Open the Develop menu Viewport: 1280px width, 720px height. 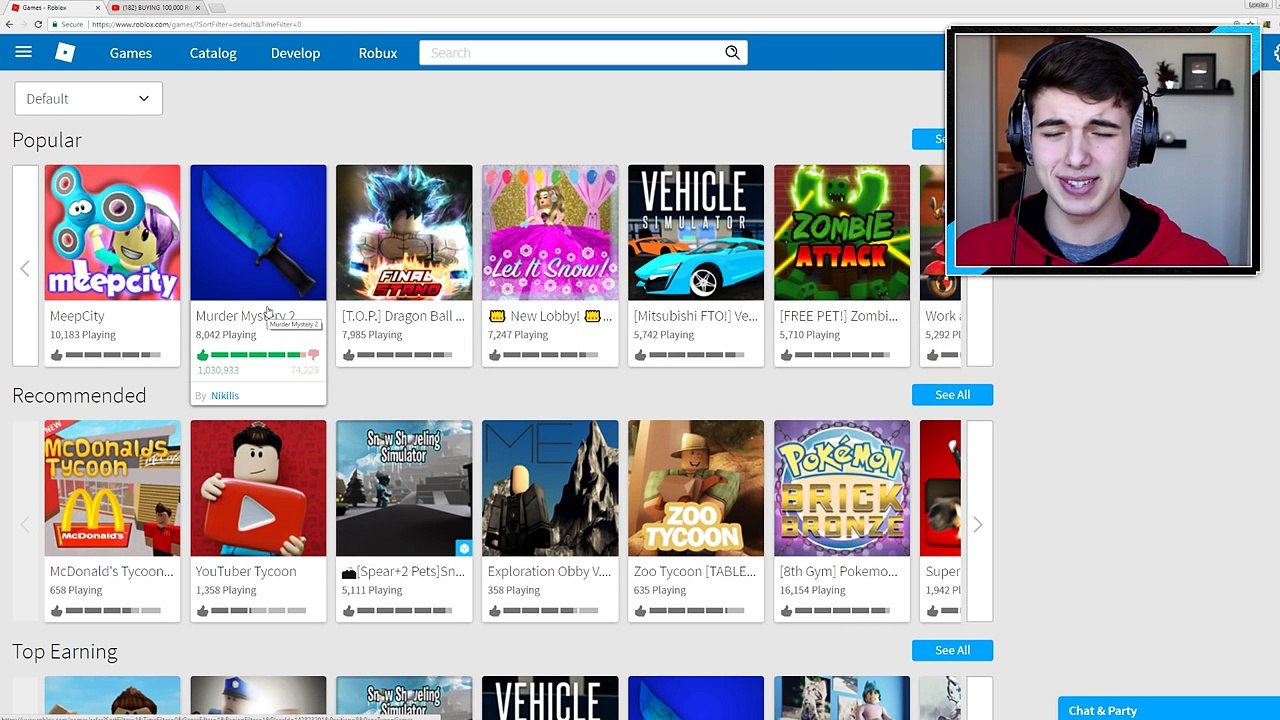click(x=295, y=53)
